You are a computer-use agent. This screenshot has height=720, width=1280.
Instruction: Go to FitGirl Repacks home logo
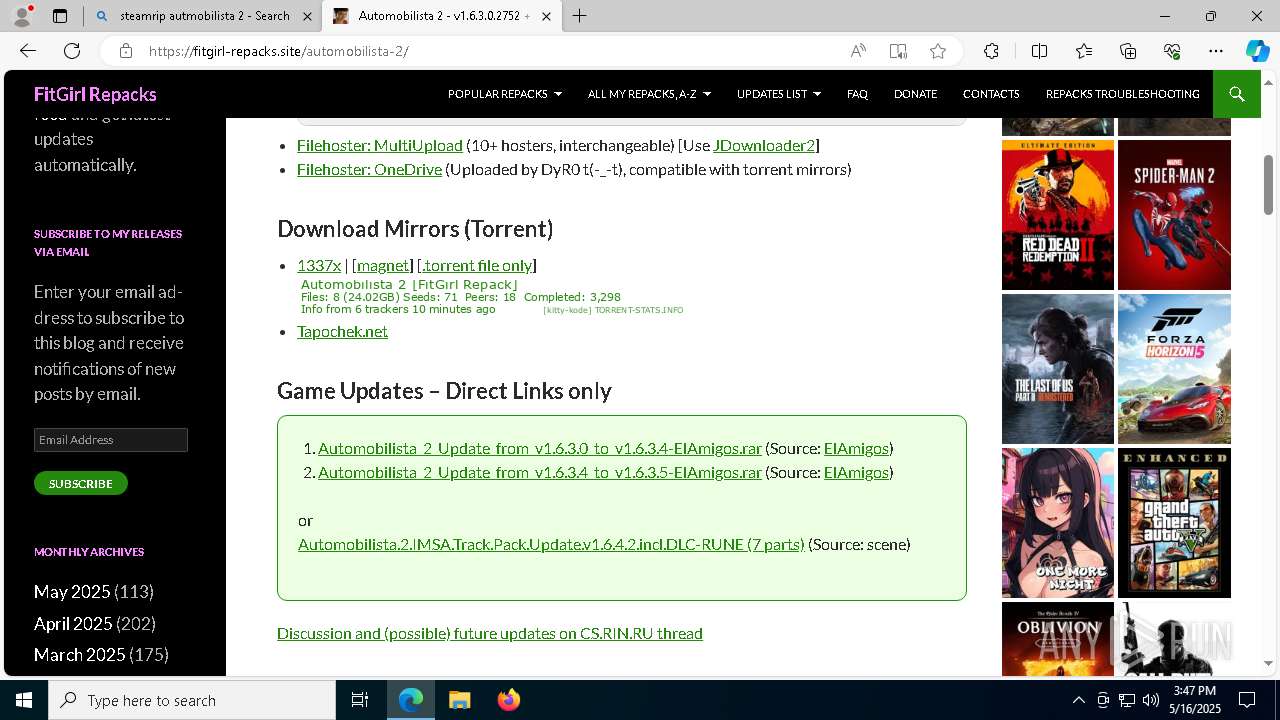(95, 94)
